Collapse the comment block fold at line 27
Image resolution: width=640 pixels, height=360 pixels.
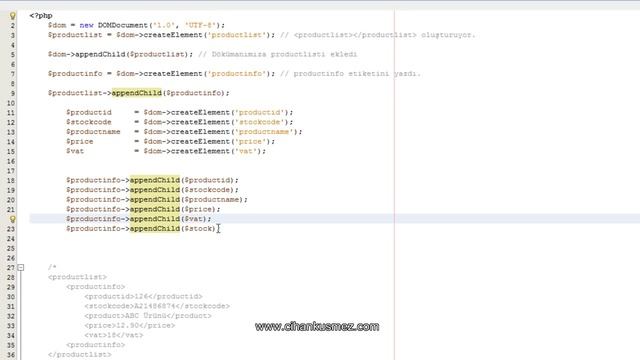[21, 268]
